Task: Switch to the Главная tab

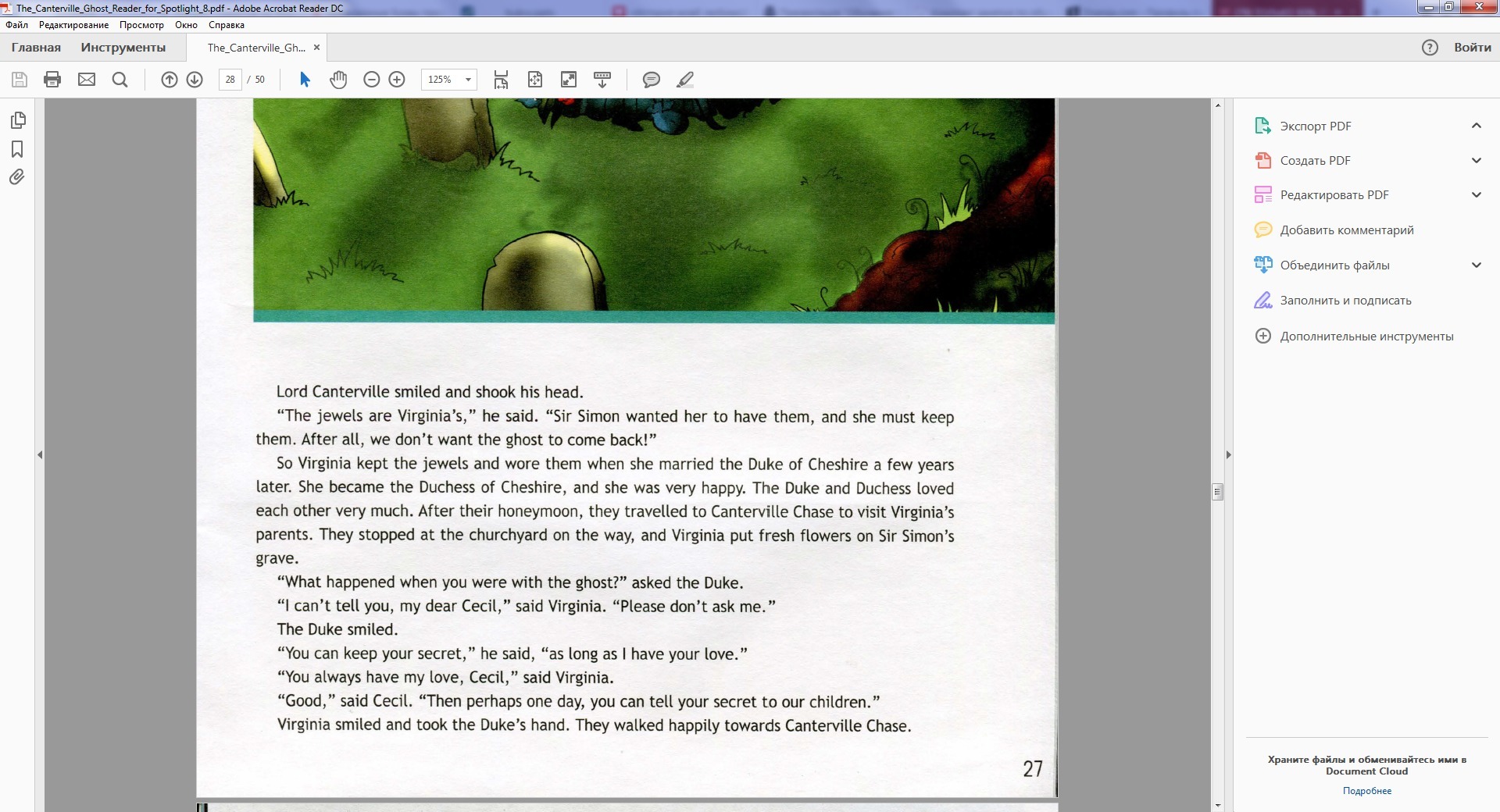Action: [36, 48]
